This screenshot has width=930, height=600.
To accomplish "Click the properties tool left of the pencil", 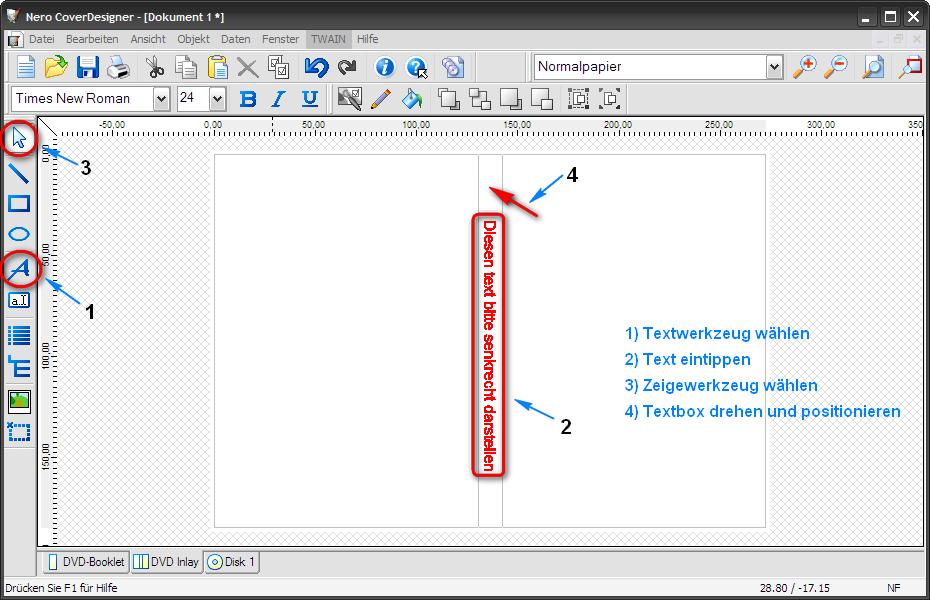I will (x=350, y=99).
